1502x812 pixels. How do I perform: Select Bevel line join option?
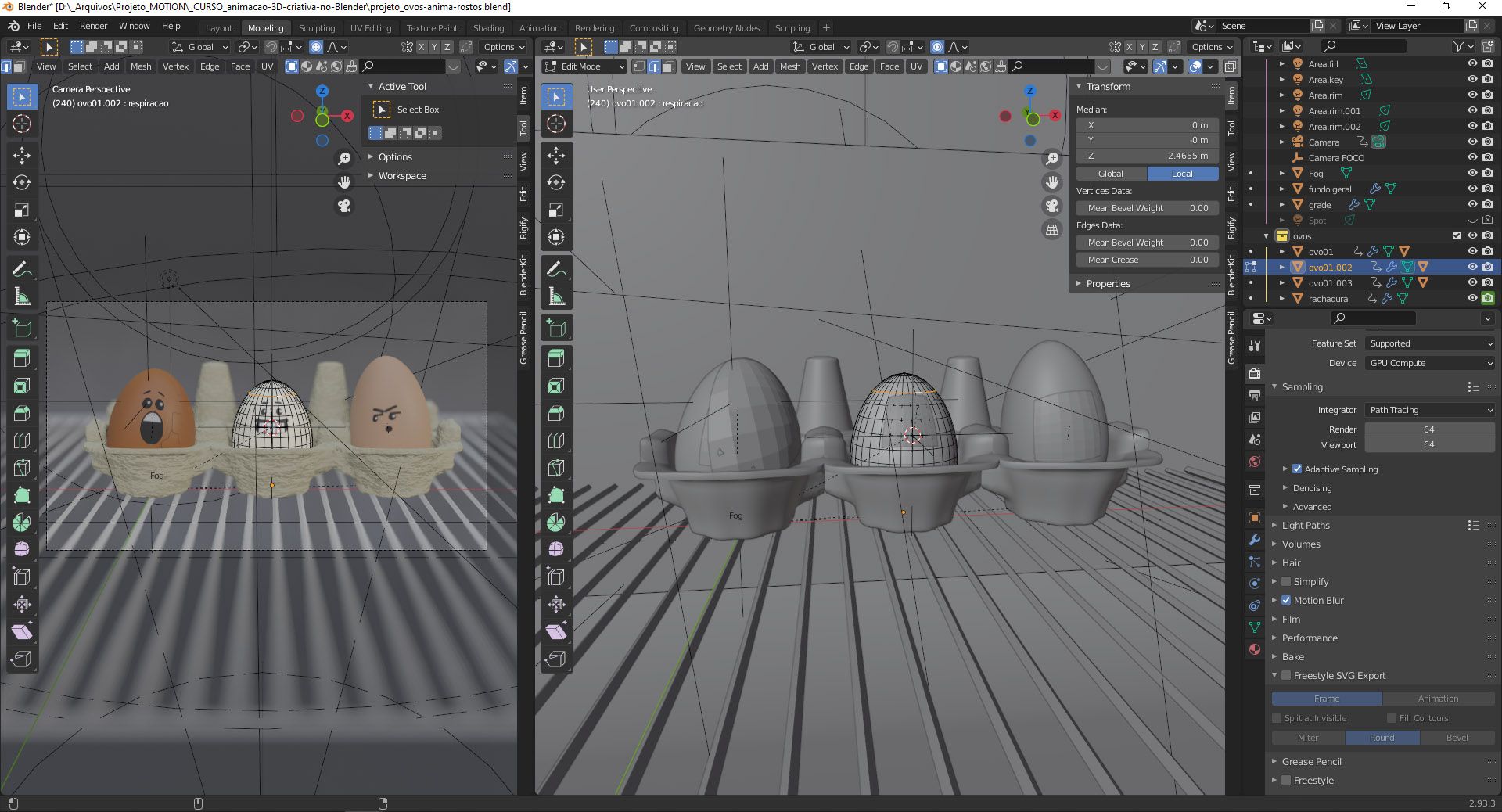point(1457,738)
